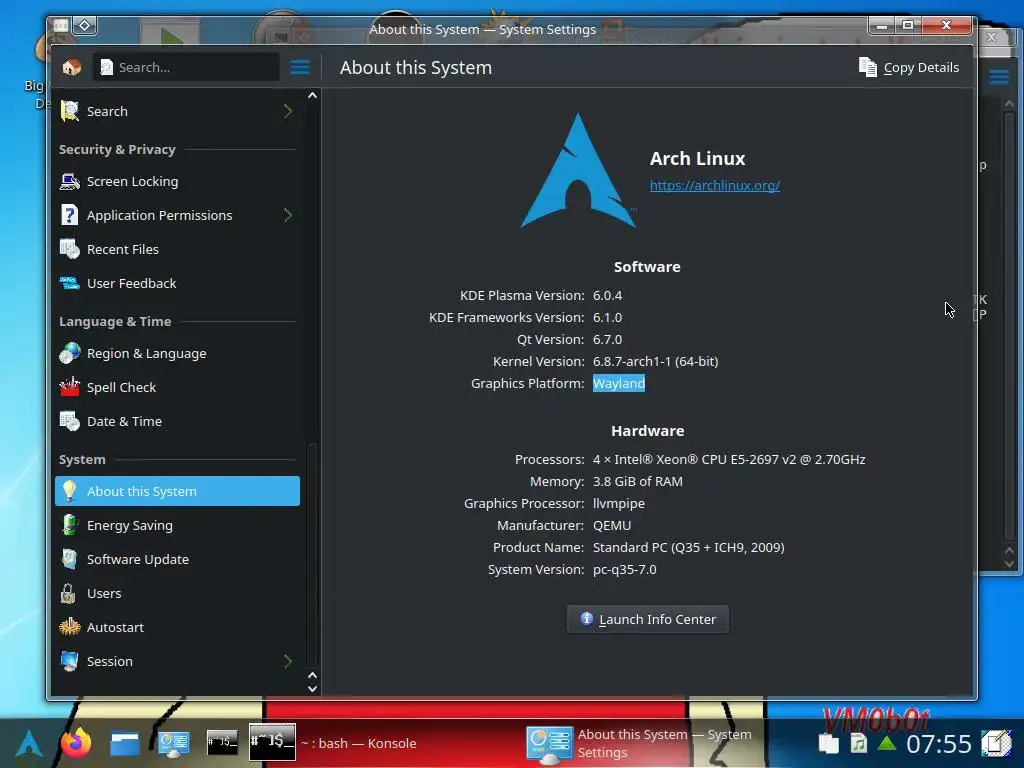The image size is (1024, 768).
Task: Click the Region & Language globe icon
Action: click(69, 353)
